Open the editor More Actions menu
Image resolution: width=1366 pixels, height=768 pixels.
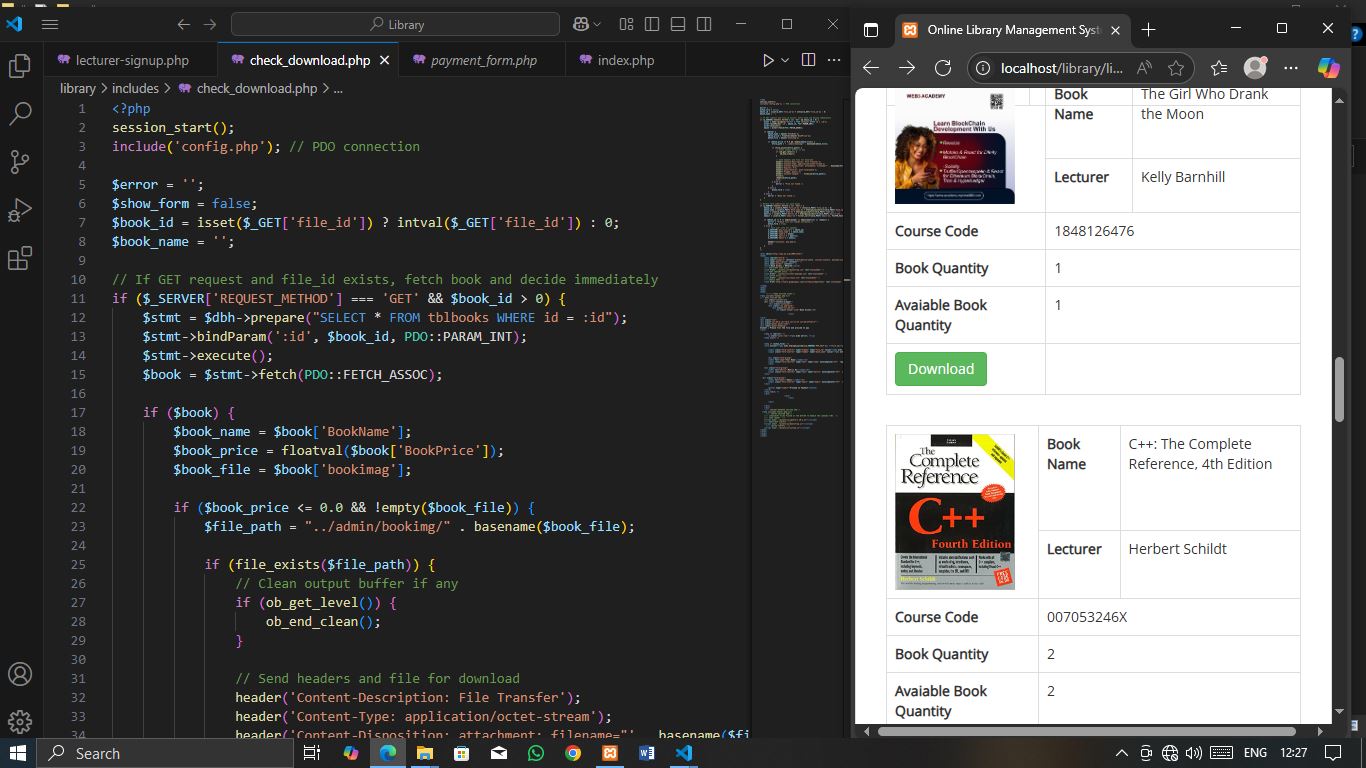[834, 60]
